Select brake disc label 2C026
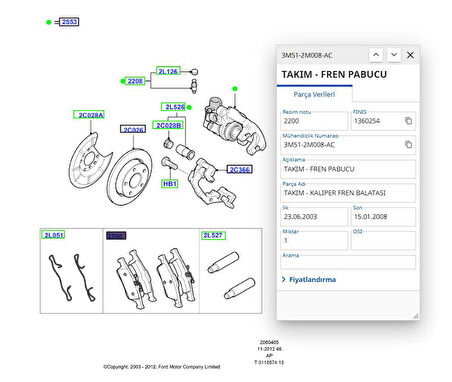This screenshot has width=452, height=382. (133, 129)
